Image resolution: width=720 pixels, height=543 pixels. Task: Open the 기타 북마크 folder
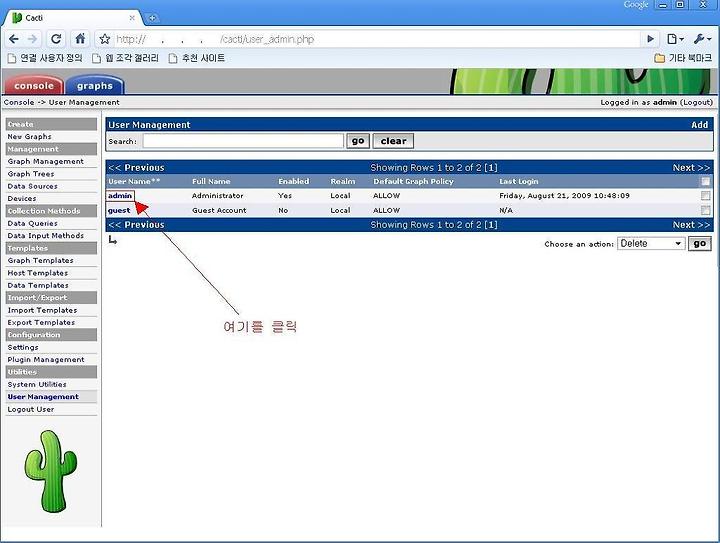tap(683, 58)
